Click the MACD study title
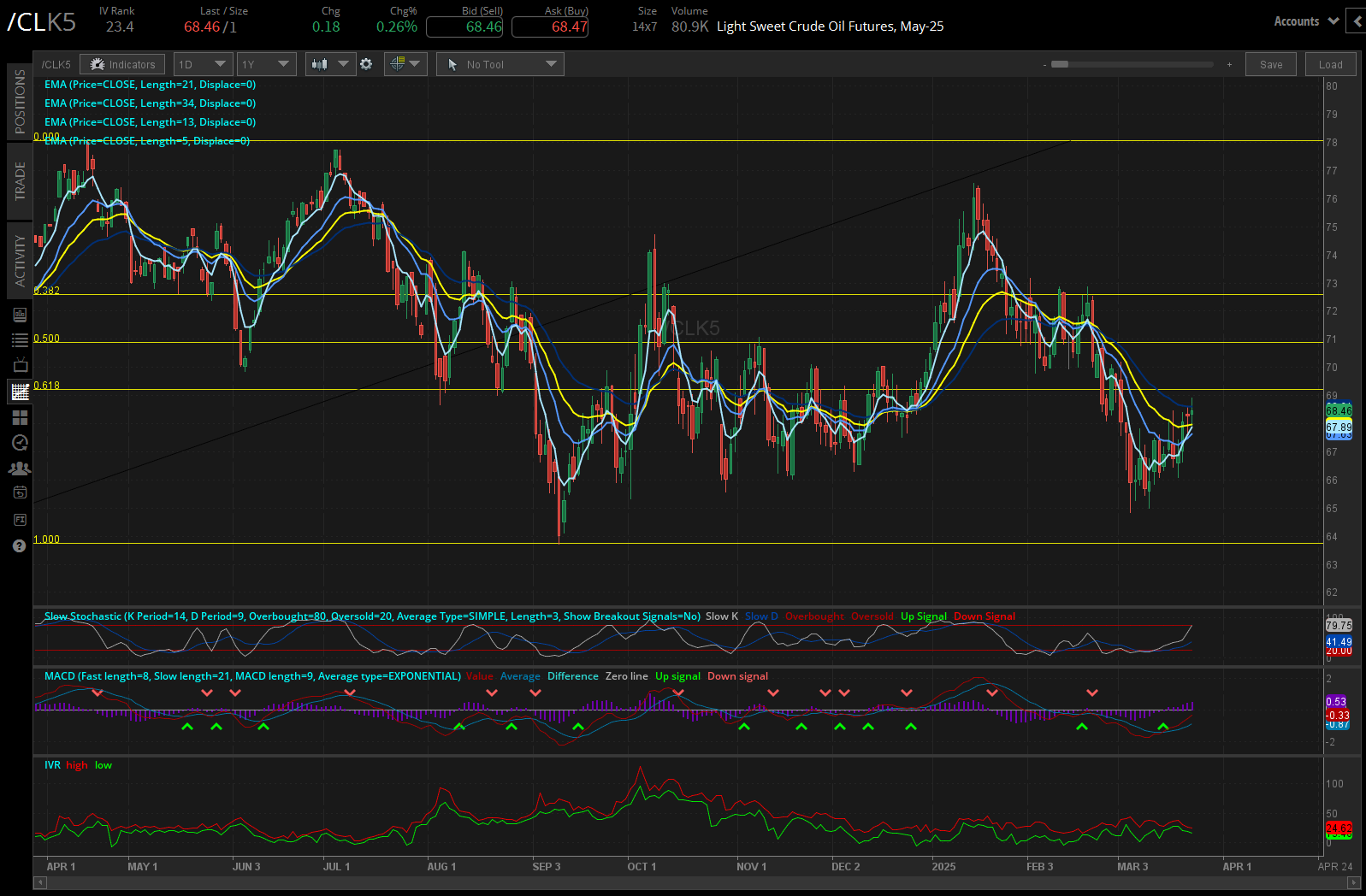The width and height of the screenshot is (1366, 896). 252,676
